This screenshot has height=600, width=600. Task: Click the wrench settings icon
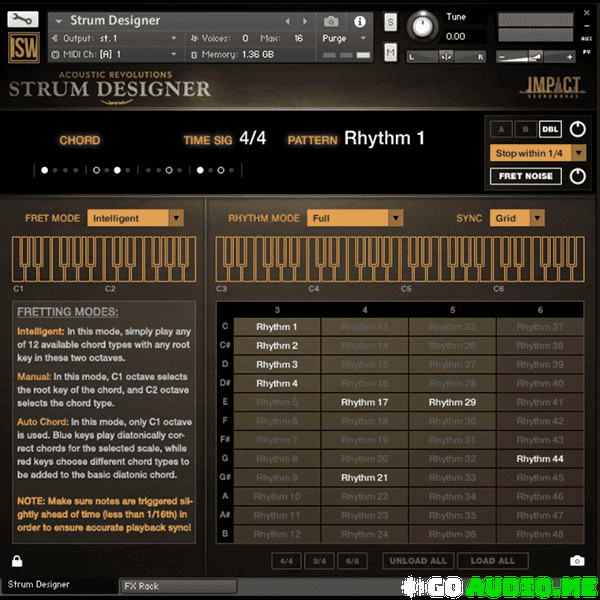click(24, 19)
